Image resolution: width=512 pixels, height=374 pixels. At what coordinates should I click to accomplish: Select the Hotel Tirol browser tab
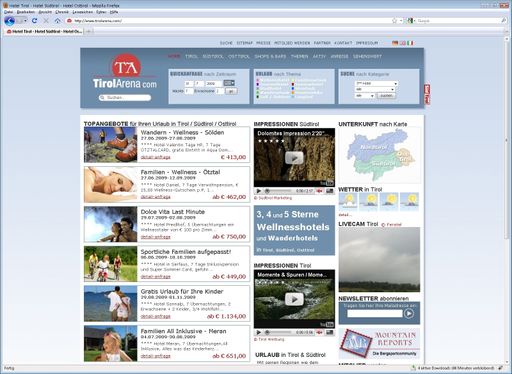tap(44, 31)
